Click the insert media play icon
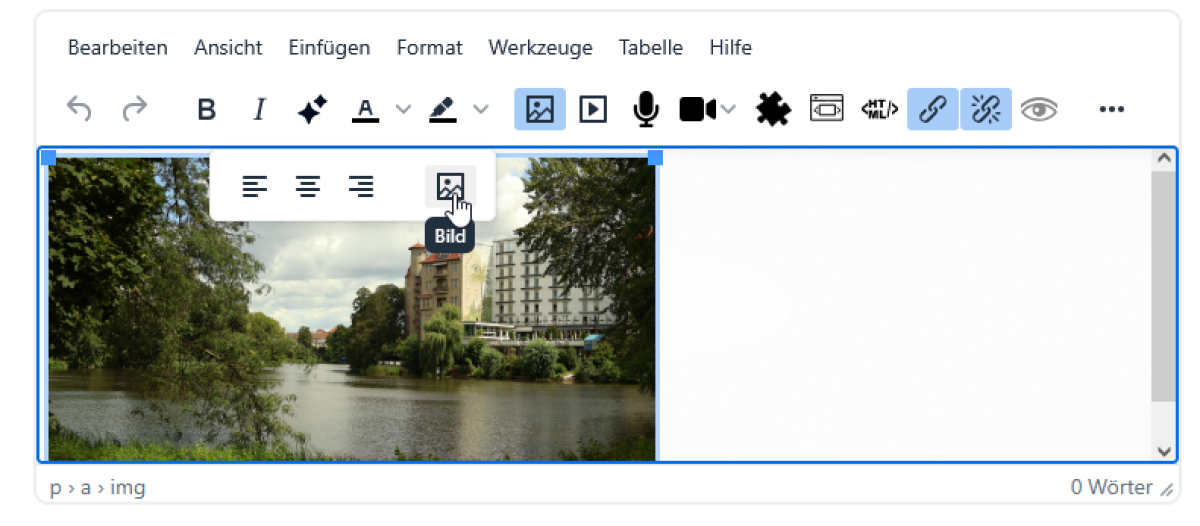The width and height of the screenshot is (1200, 526). [593, 109]
